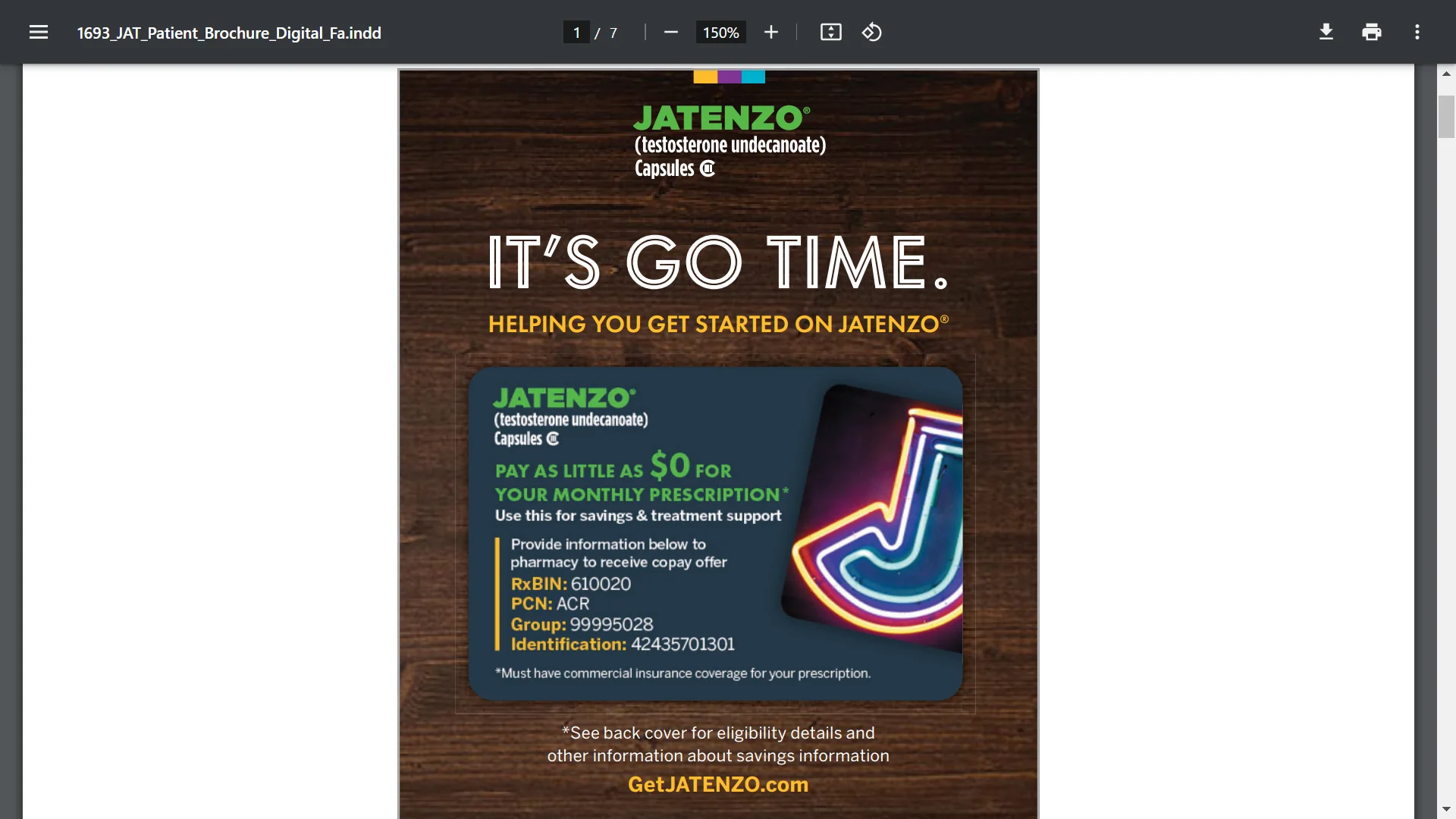The width and height of the screenshot is (1456, 819).
Task: Click the scrollbar down arrow
Action: [x=1446, y=809]
